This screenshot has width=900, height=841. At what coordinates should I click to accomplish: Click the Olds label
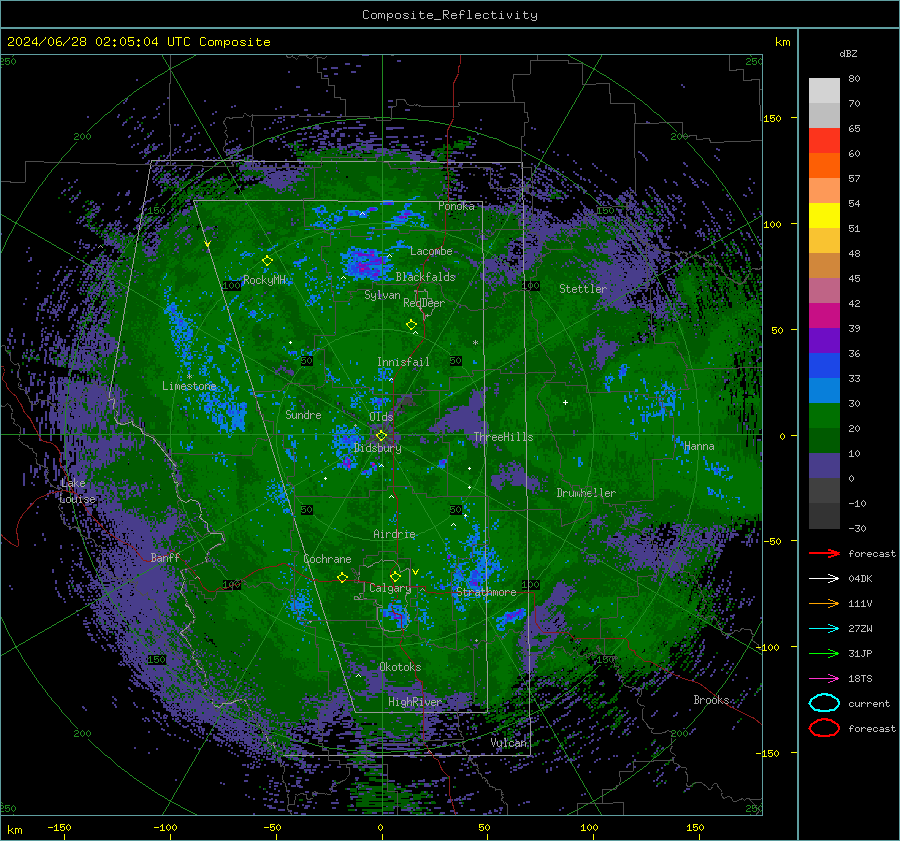(381, 417)
